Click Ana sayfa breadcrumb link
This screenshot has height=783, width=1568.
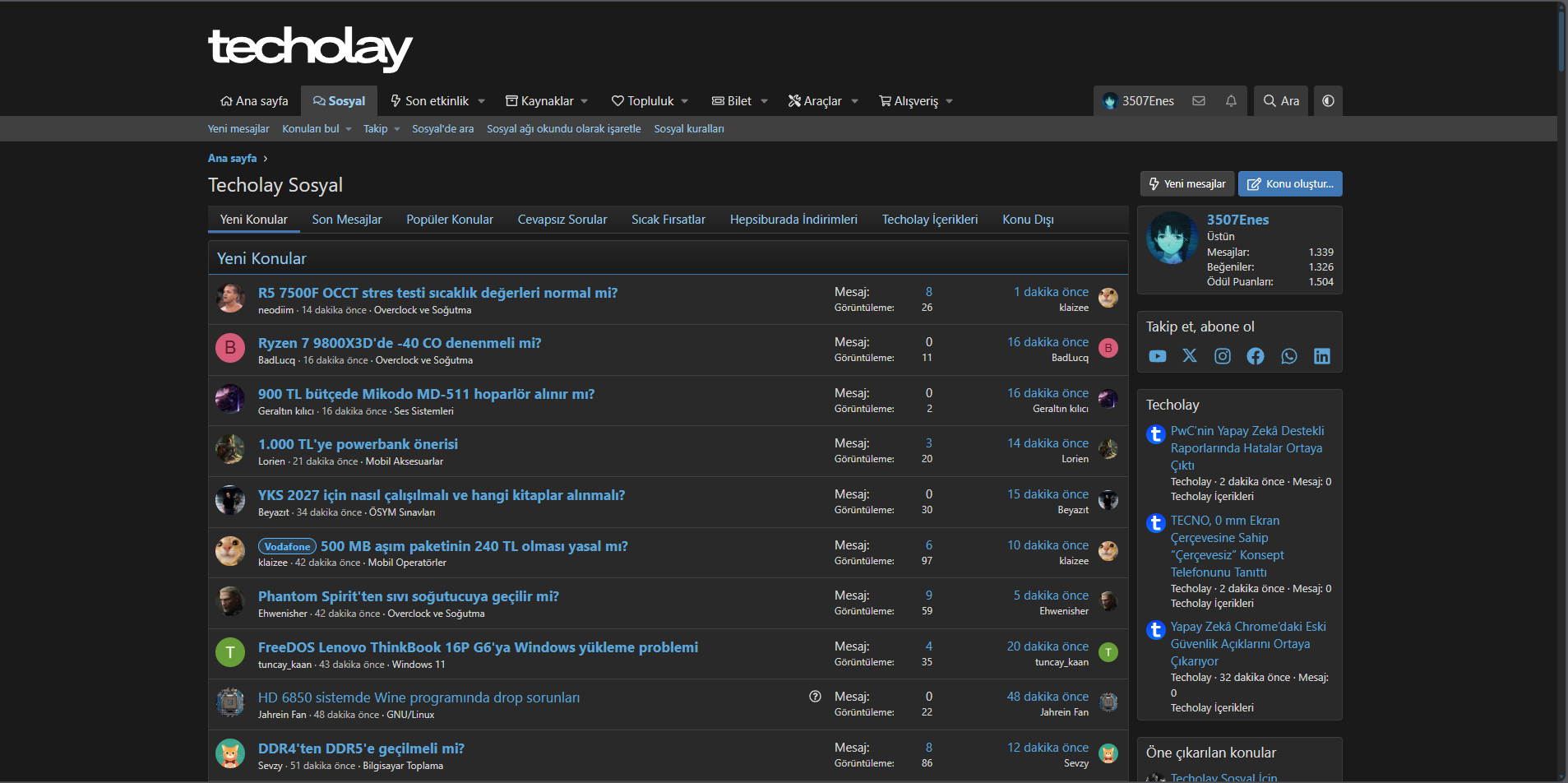pyautogui.click(x=232, y=159)
